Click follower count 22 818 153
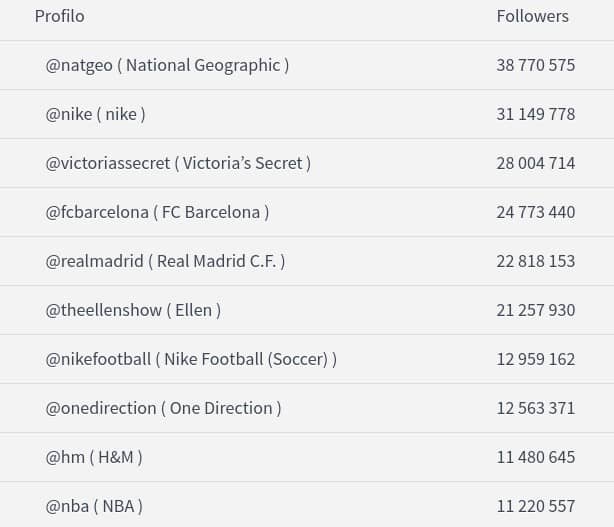614x527 pixels. 536,261
